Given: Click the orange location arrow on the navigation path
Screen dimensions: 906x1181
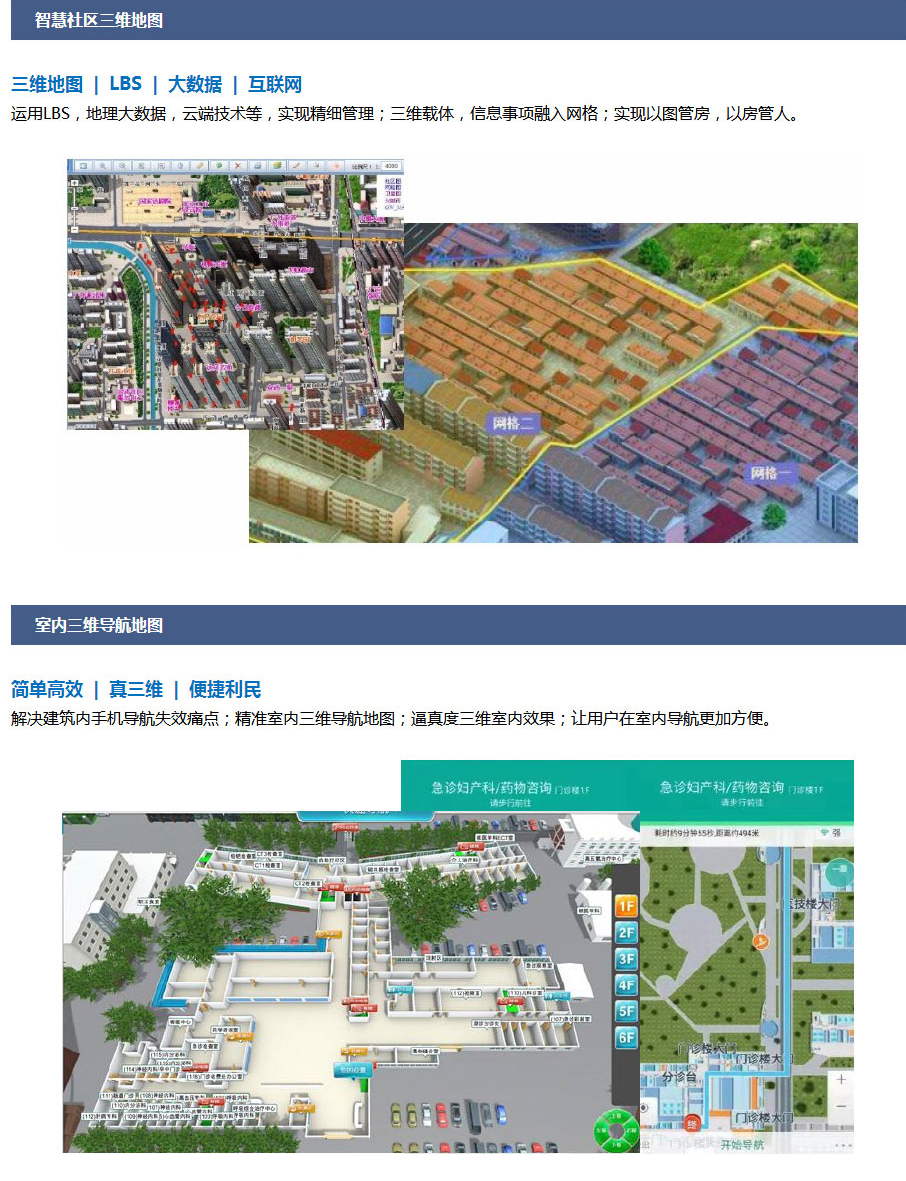Looking at the screenshot, I should 760,942.
